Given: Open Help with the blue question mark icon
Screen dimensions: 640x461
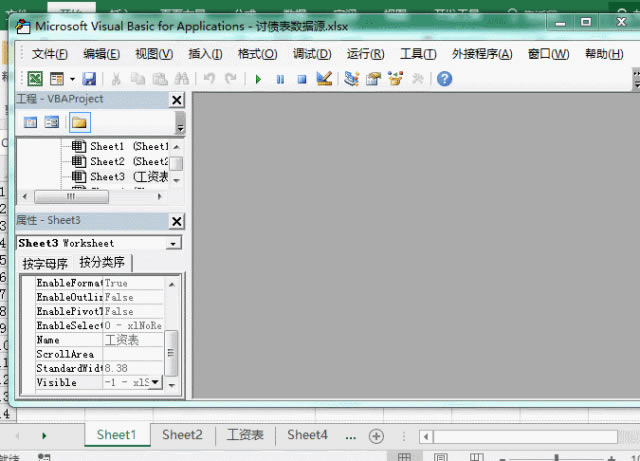Looking at the screenshot, I should [x=444, y=79].
